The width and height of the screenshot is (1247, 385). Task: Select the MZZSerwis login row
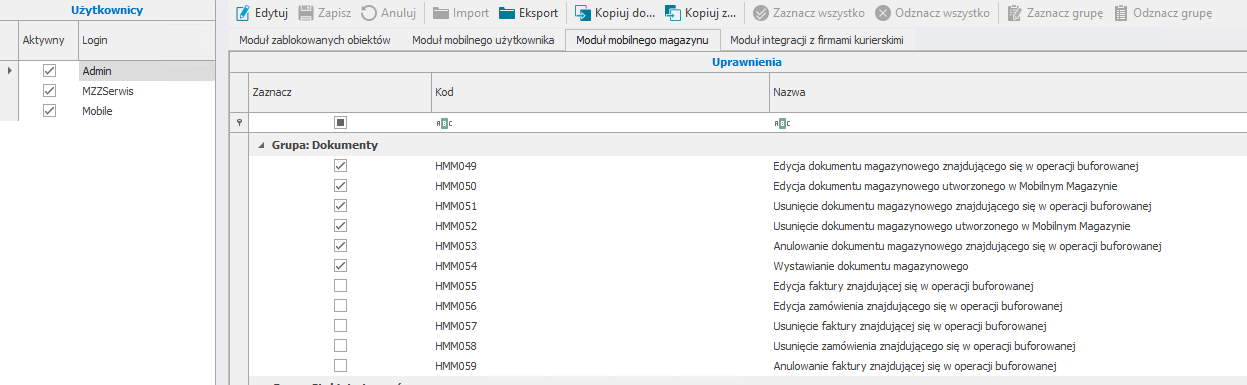[x=146, y=91]
